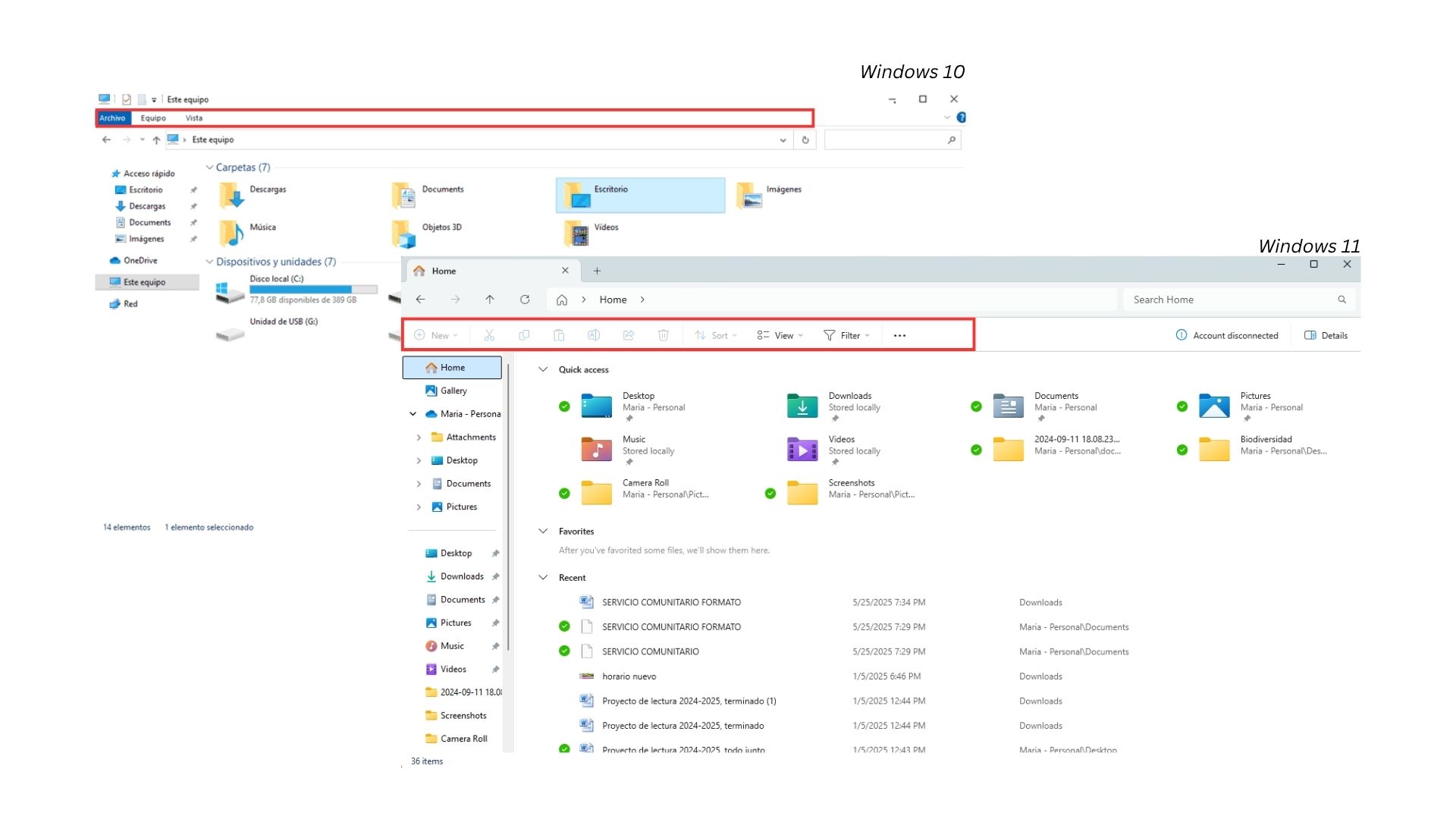Click the Account disconnected button
Viewport: 1456px width, 819px height.
1227,335
